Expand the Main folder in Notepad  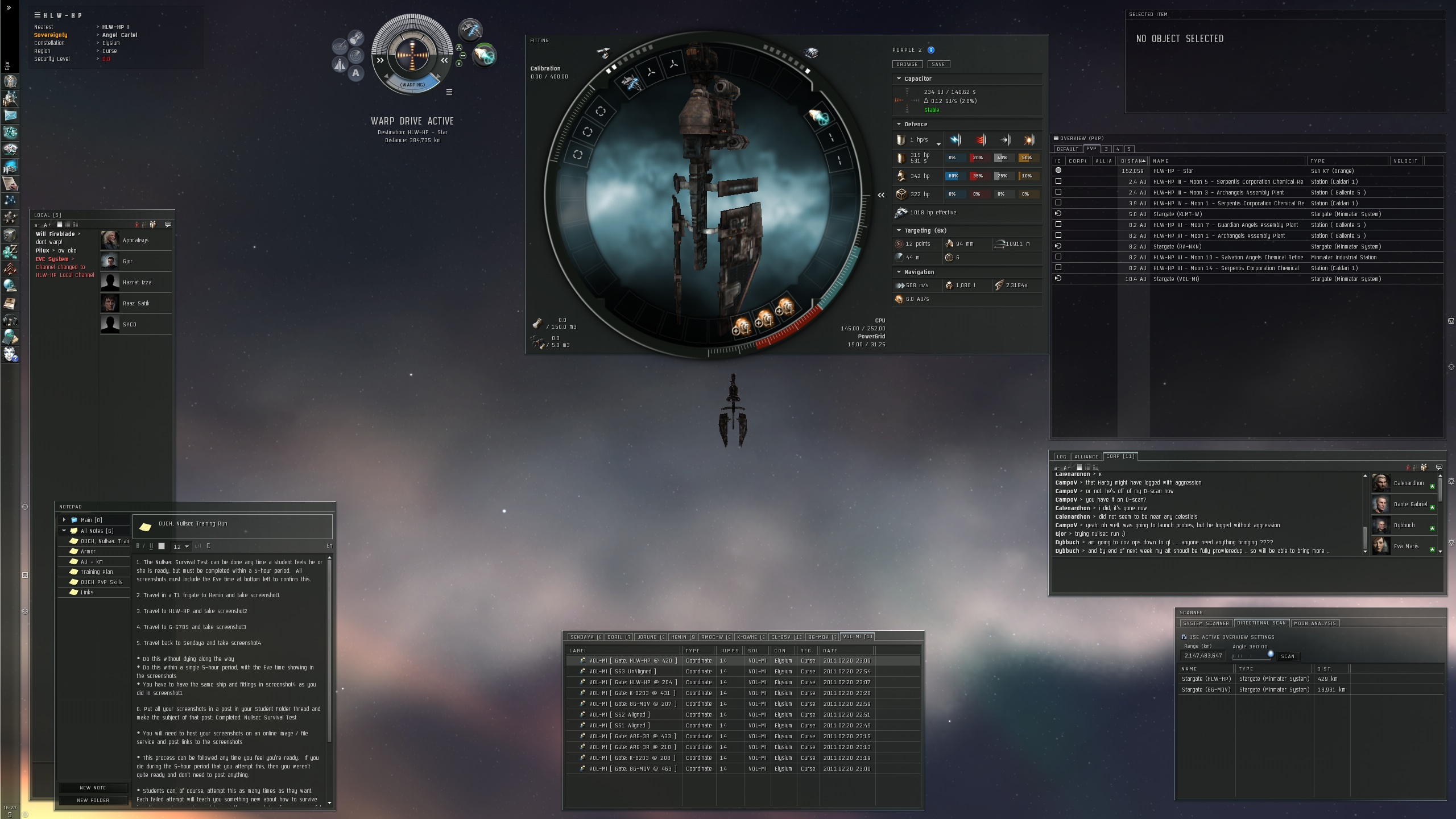(64, 520)
